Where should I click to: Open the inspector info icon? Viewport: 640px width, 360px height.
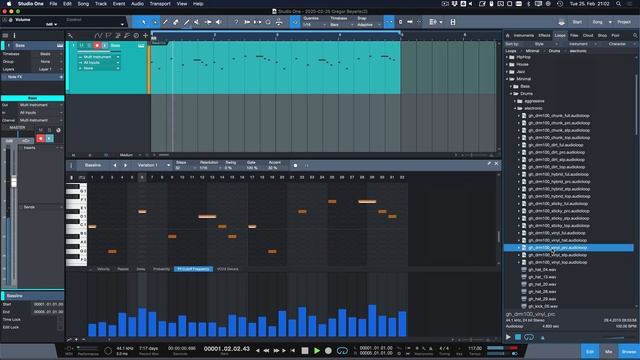[14, 36]
